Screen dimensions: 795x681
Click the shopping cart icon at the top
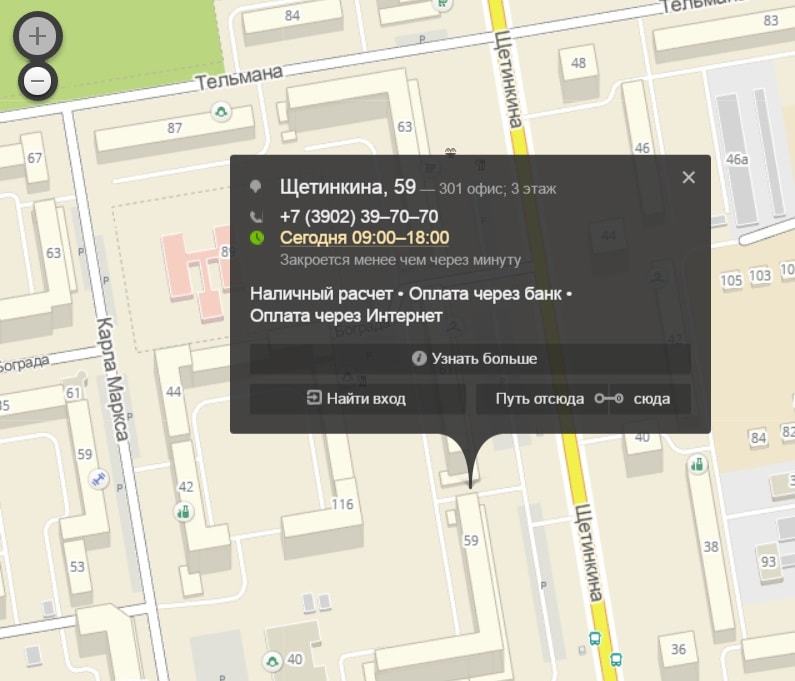tap(442, 4)
